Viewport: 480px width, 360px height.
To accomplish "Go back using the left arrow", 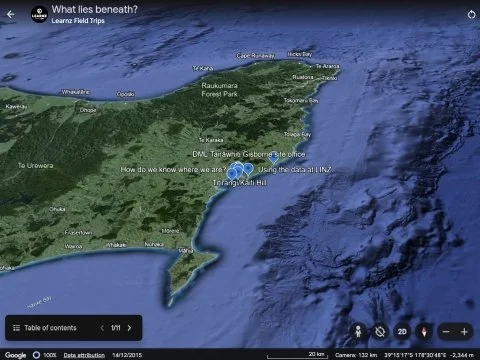I will pyautogui.click(x=11, y=14).
